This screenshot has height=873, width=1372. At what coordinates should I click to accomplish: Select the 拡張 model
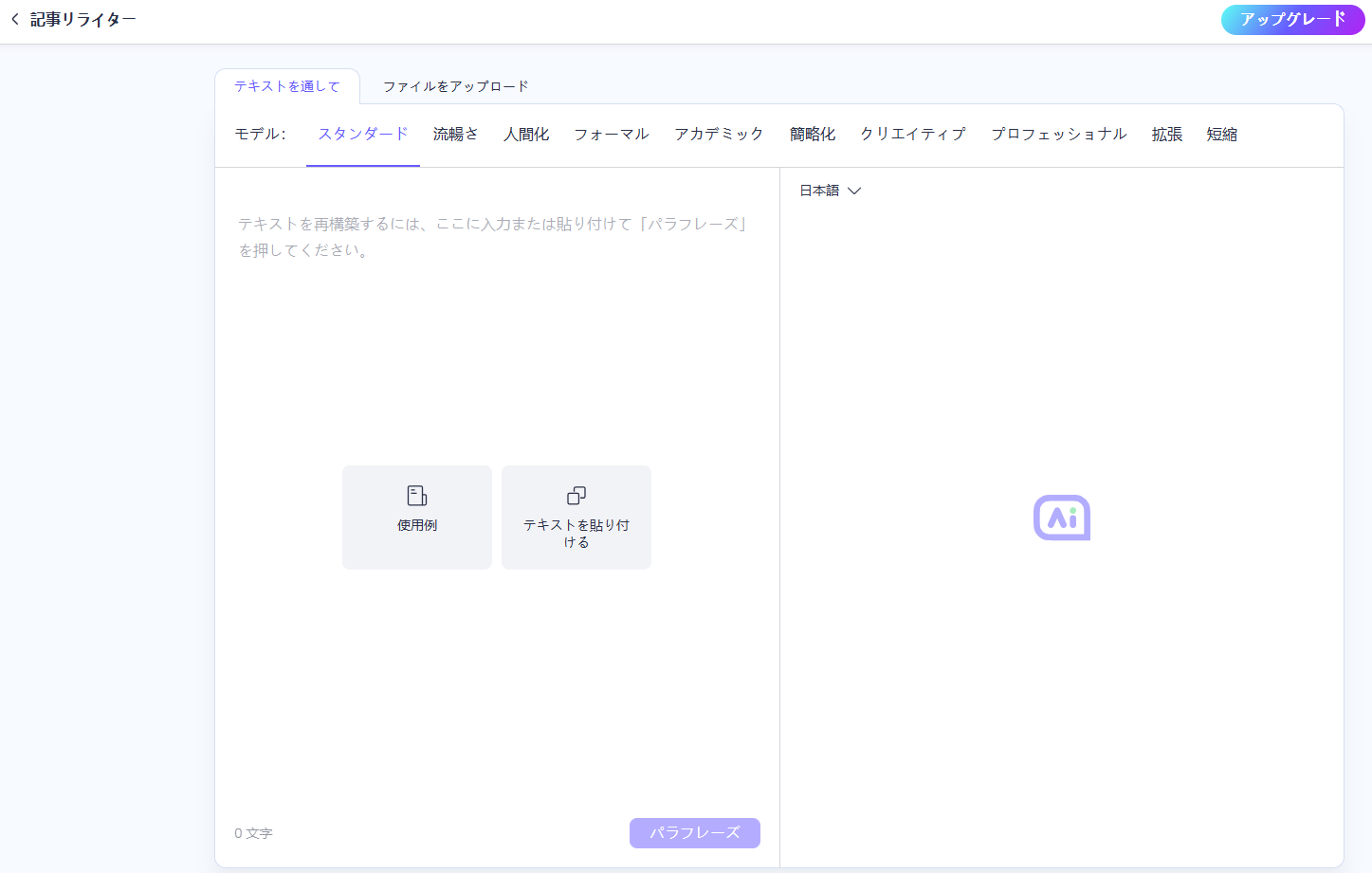[x=1167, y=134]
